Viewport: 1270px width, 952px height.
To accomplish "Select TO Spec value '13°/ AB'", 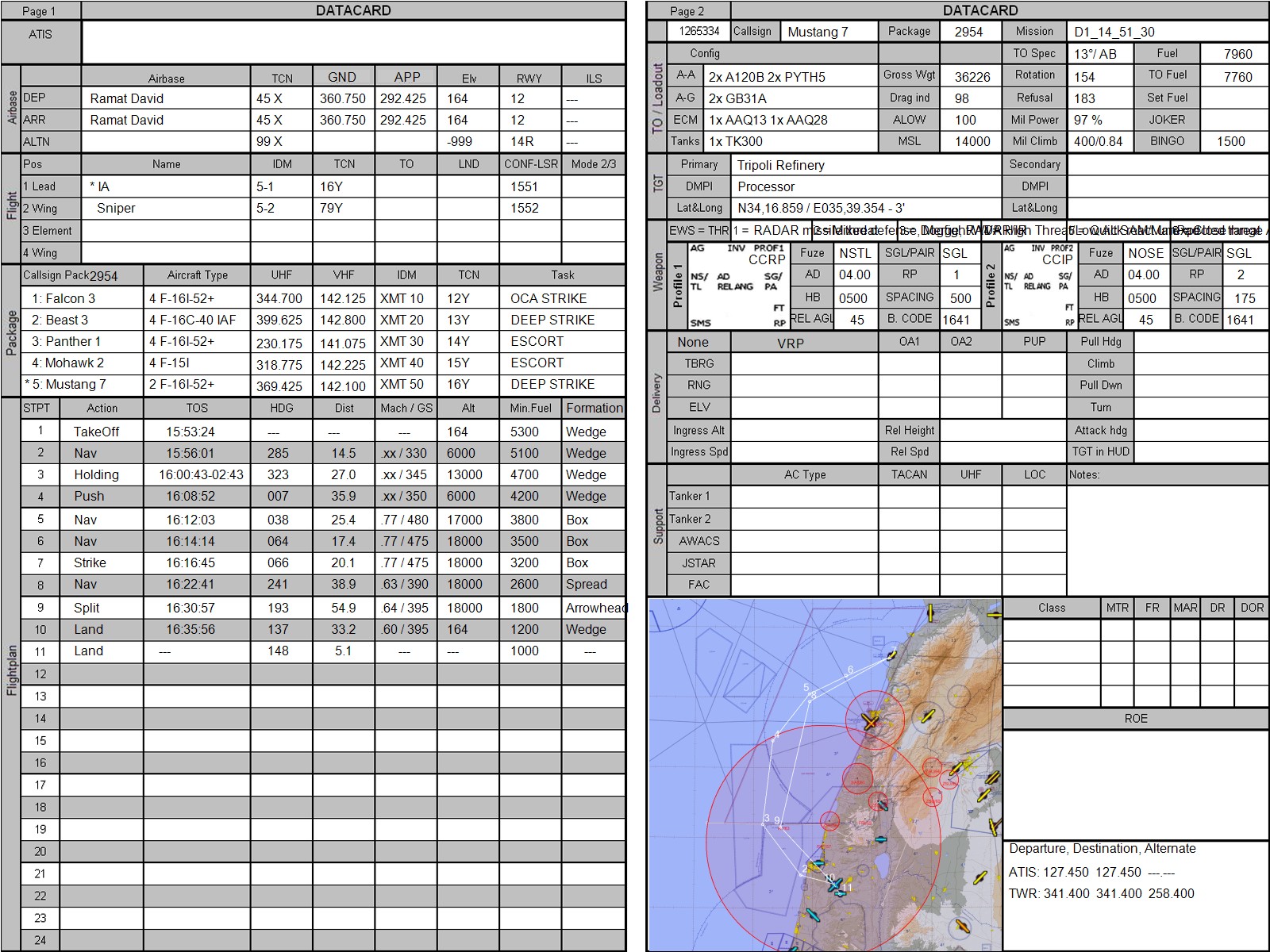I will [1095, 54].
